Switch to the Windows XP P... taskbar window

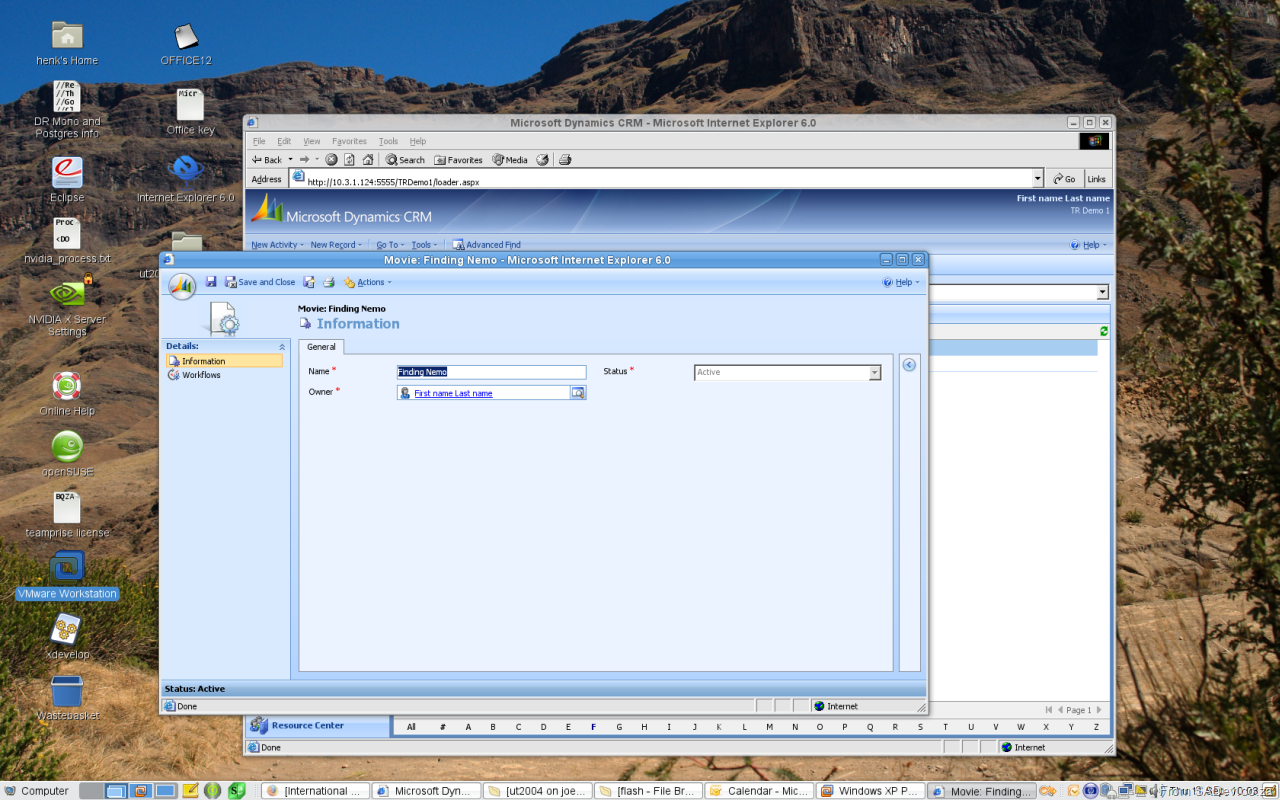point(870,791)
